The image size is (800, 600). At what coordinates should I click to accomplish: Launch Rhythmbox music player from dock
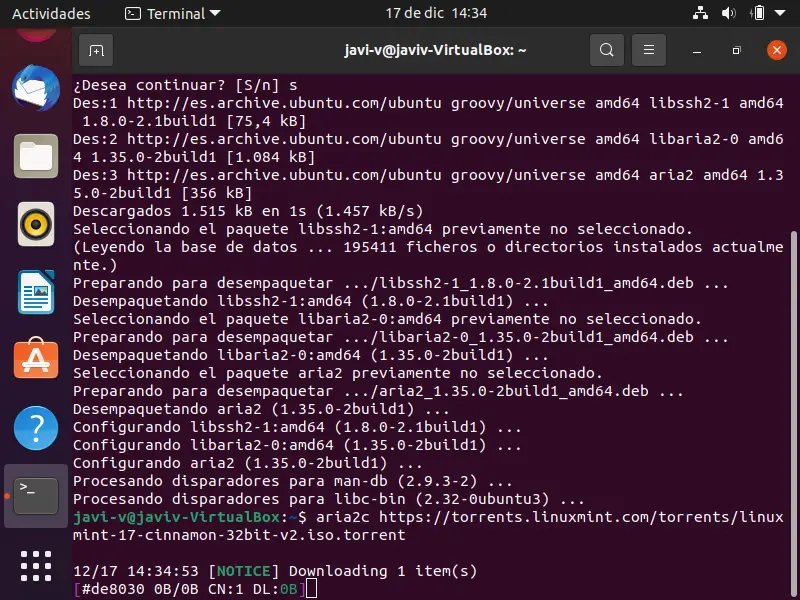[36, 224]
